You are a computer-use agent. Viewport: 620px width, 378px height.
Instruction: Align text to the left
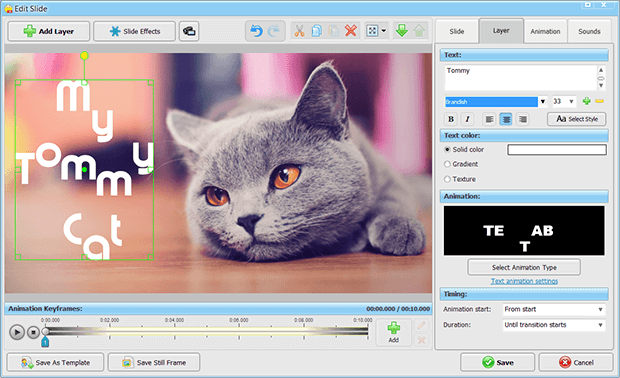click(489, 119)
